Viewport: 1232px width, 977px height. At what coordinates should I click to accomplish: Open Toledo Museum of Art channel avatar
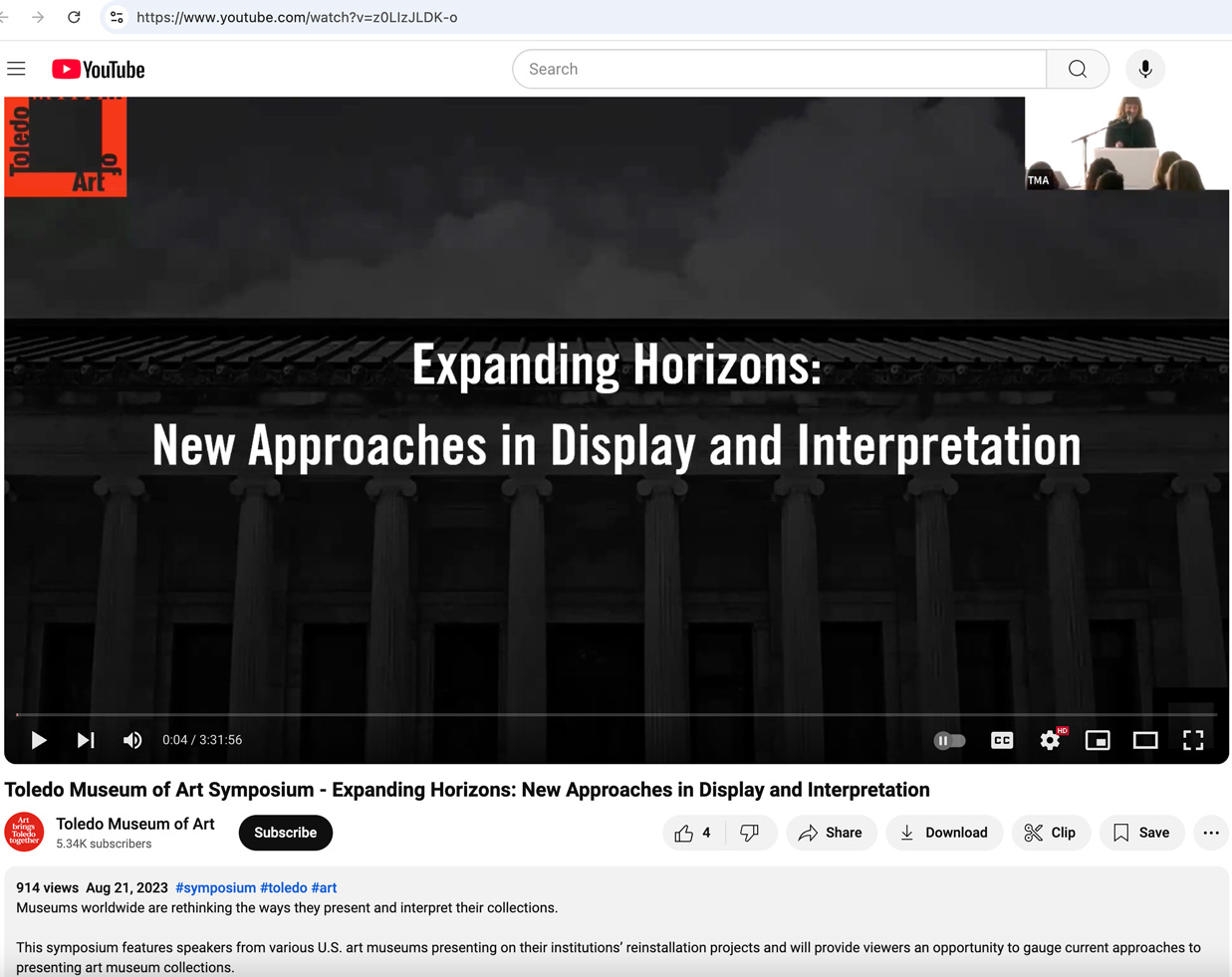24,833
